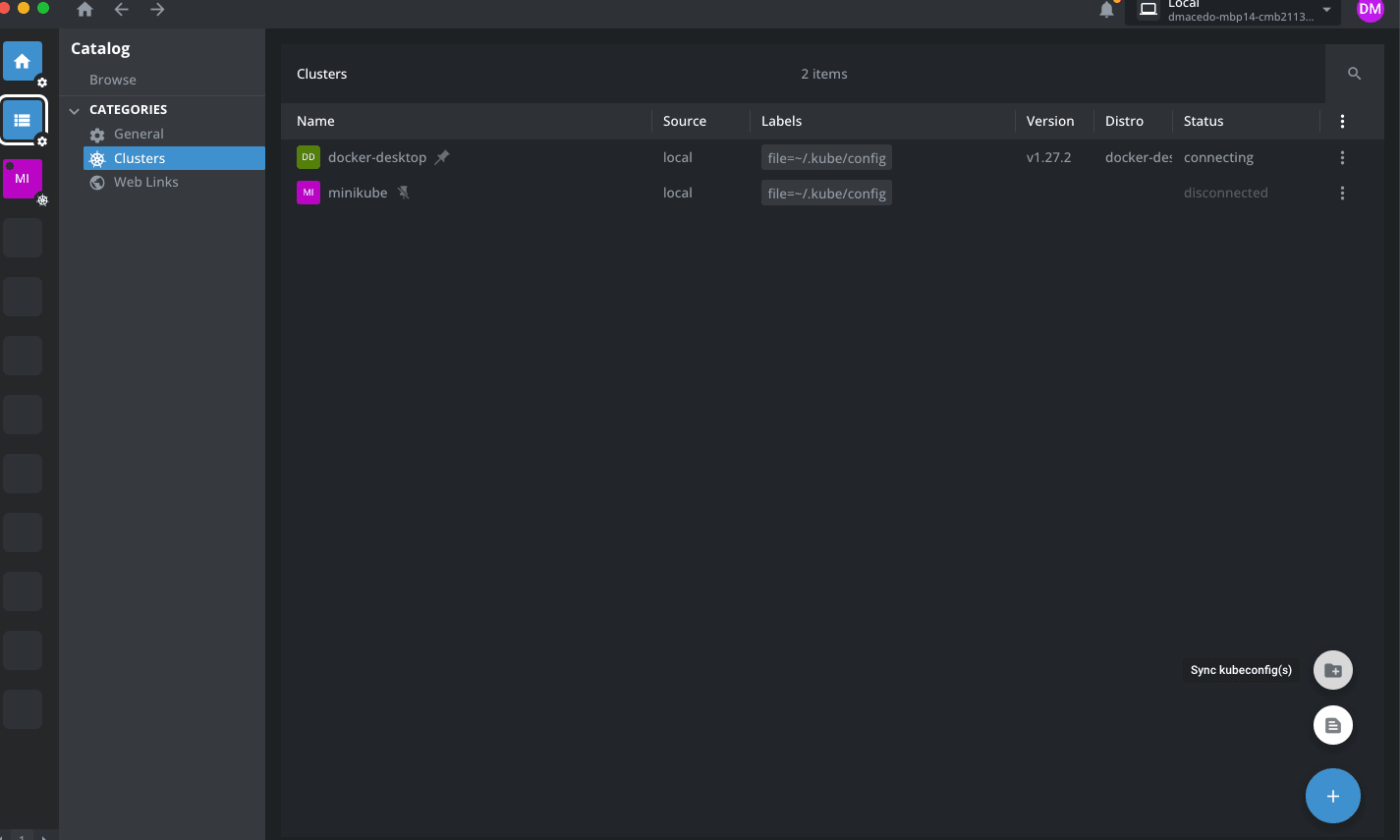Click Browse in the Catalog sidebar
Image resolution: width=1400 pixels, height=840 pixels.
[113, 80]
